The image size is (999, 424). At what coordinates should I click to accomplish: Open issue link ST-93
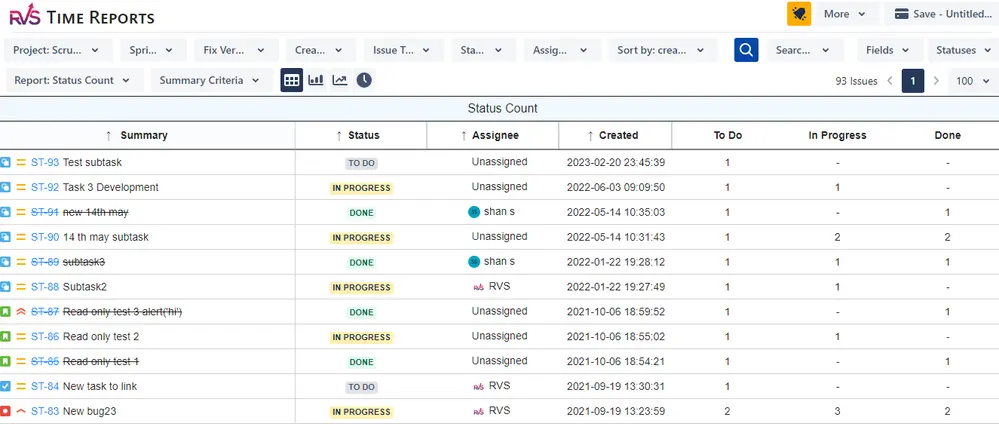click(45, 163)
